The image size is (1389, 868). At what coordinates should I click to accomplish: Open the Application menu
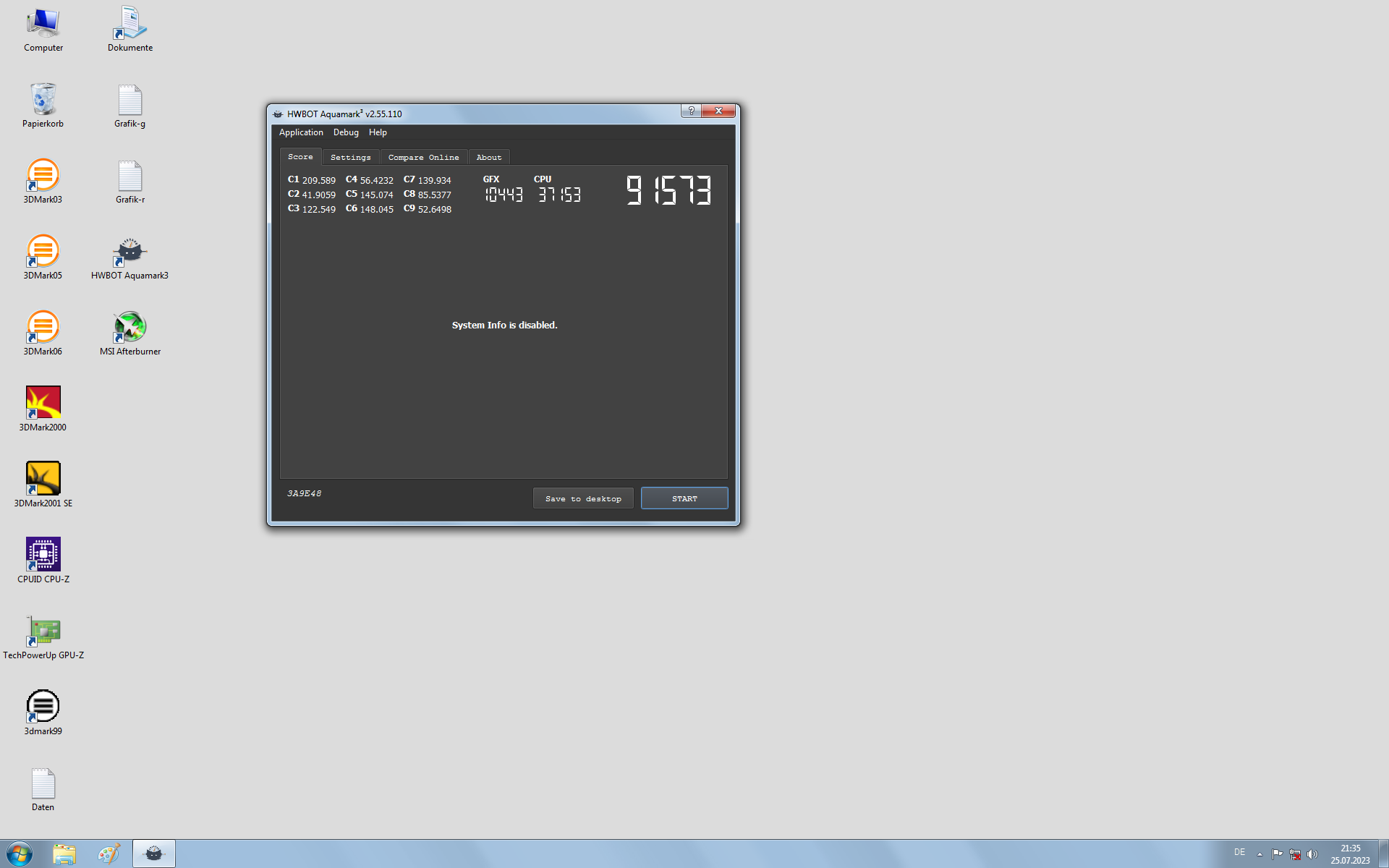click(x=301, y=132)
